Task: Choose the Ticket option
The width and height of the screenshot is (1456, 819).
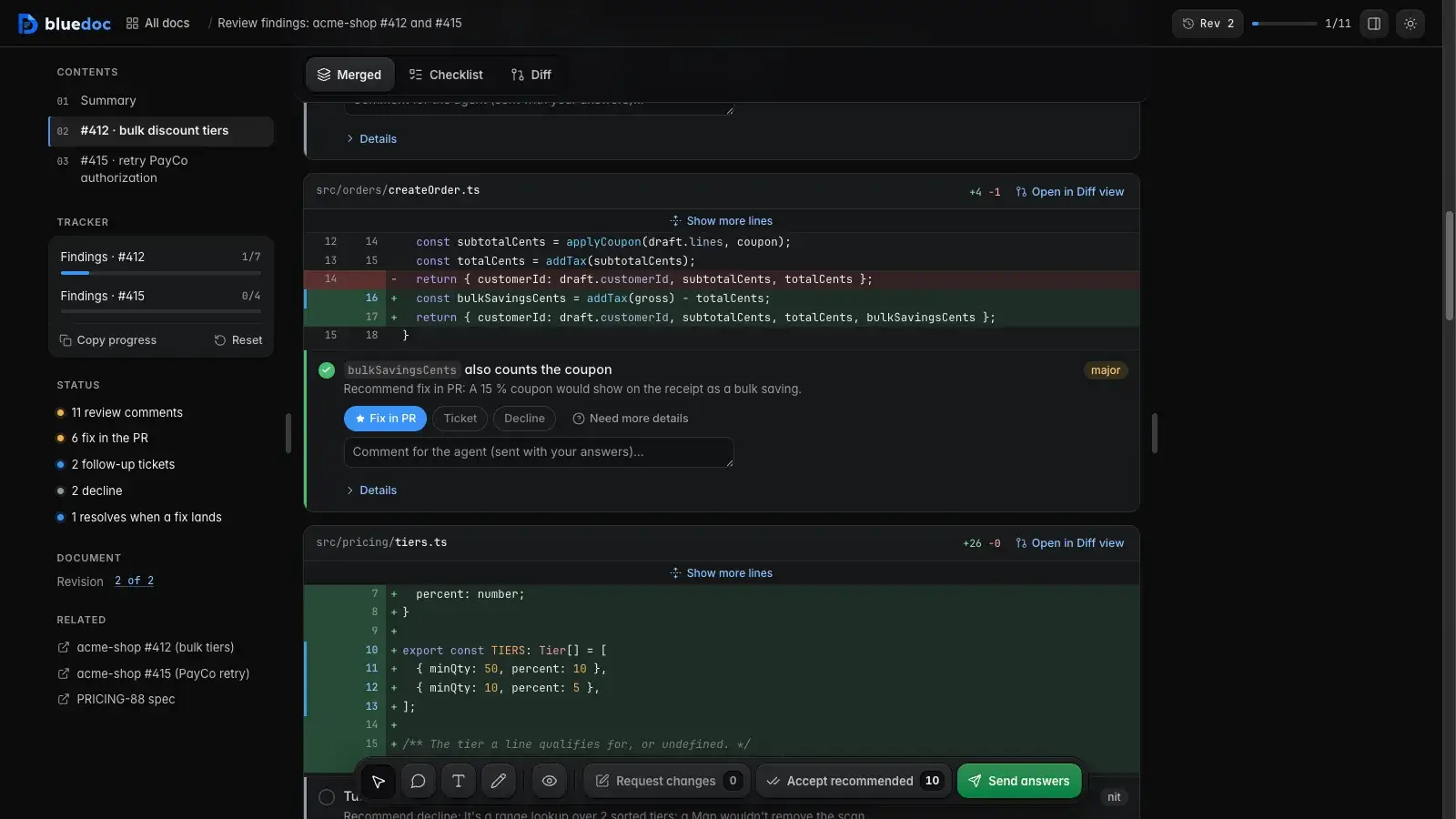Action: tap(460, 419)
